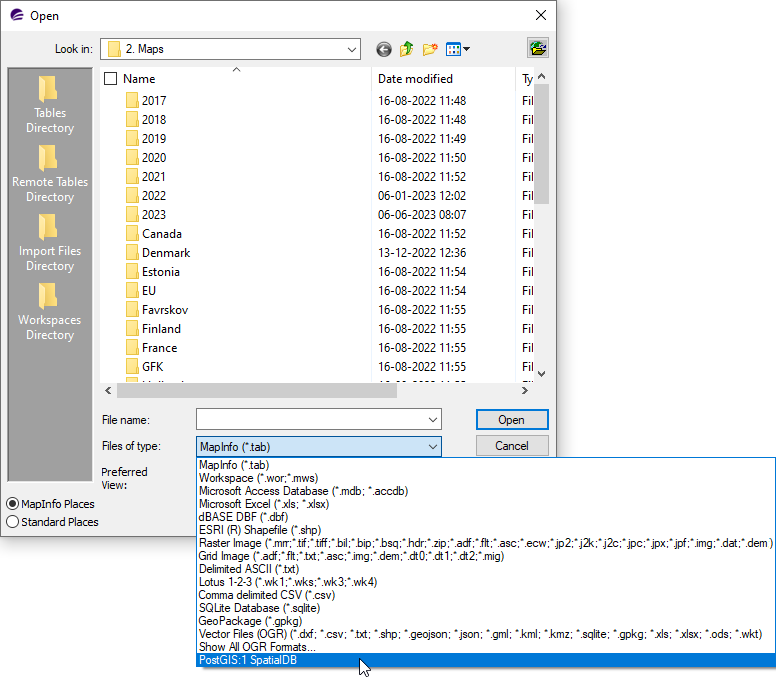Select the Denmark folder icon
The image size is (776, 680).
[x=132, y=252]
